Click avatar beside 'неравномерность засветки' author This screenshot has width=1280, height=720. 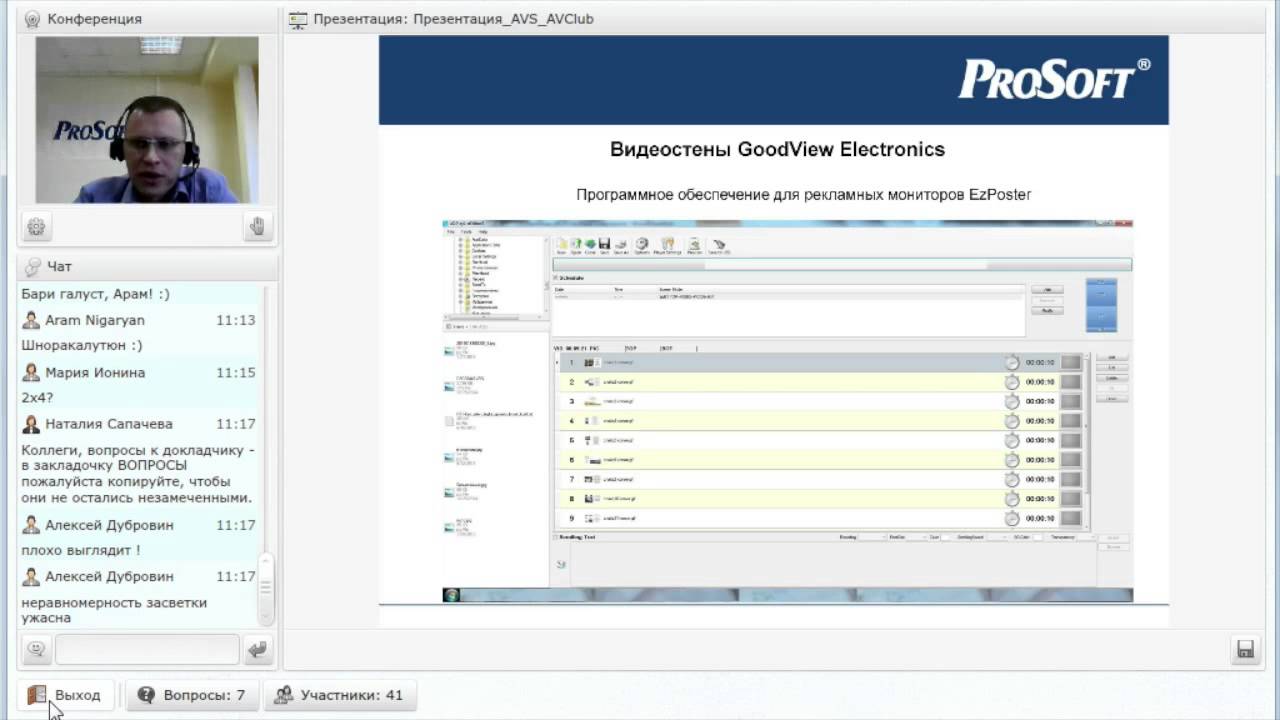click(x=31, y=576)
